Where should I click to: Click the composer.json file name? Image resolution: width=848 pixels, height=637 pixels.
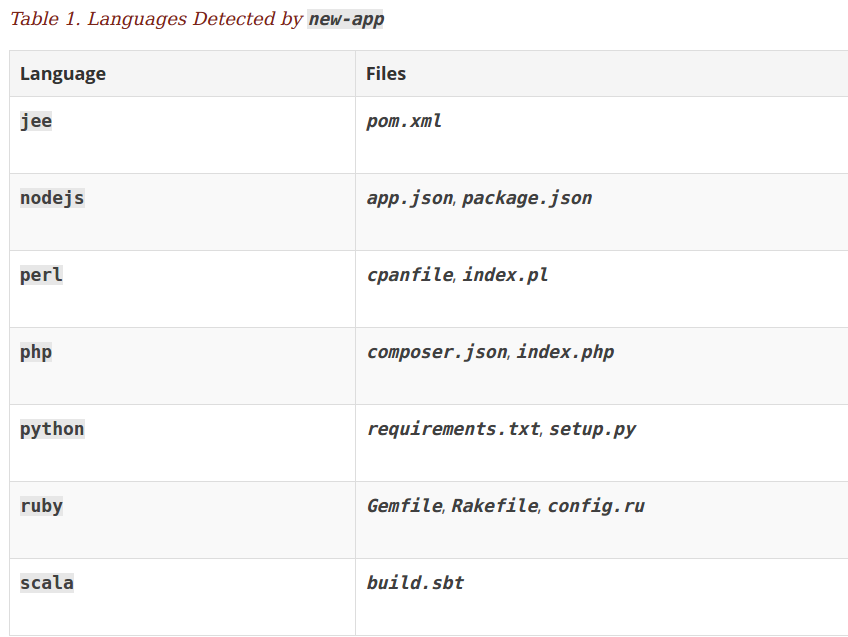pos(437,352)
